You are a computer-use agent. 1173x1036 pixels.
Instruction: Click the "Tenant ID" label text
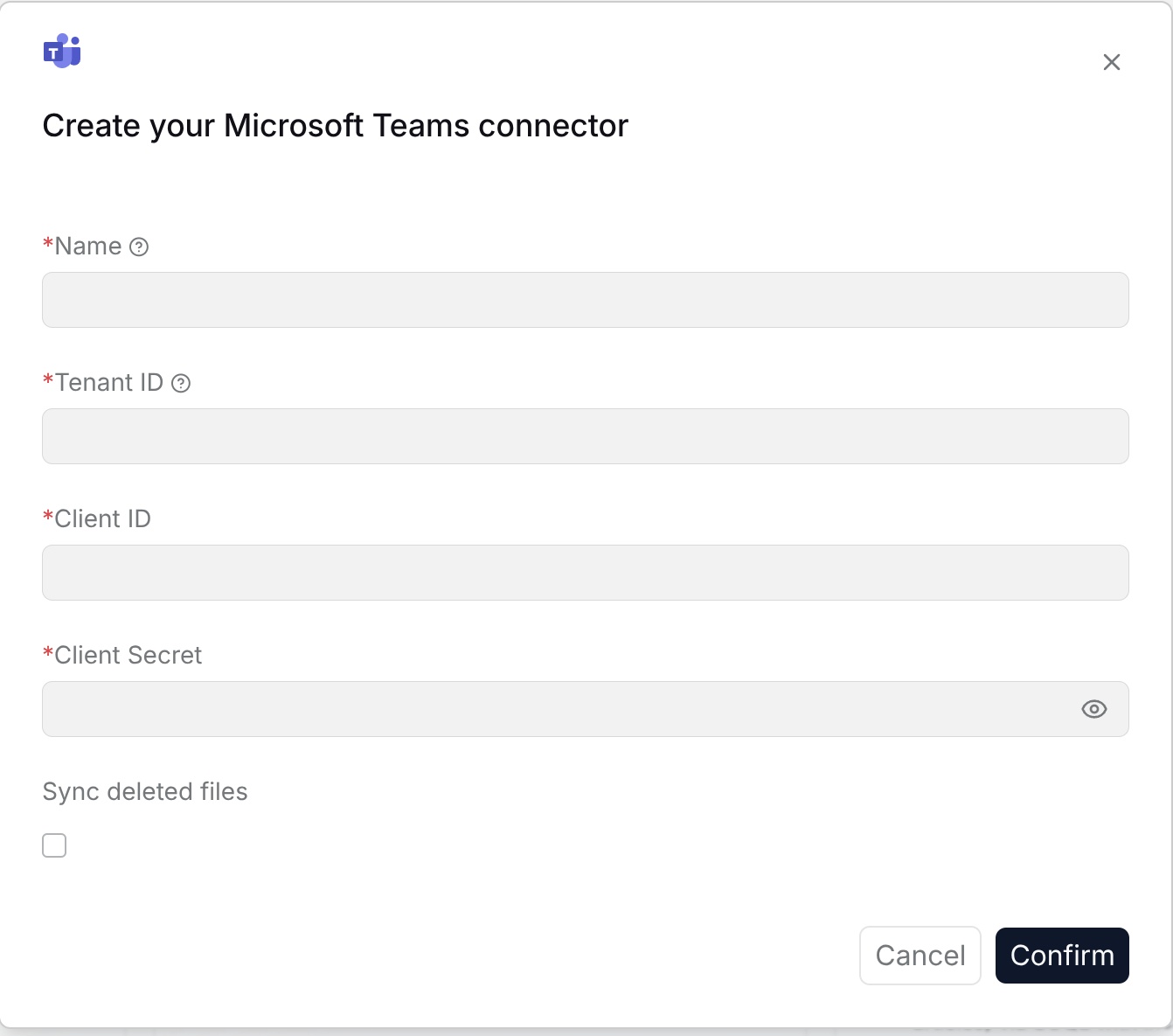click(x=109, y=382)
